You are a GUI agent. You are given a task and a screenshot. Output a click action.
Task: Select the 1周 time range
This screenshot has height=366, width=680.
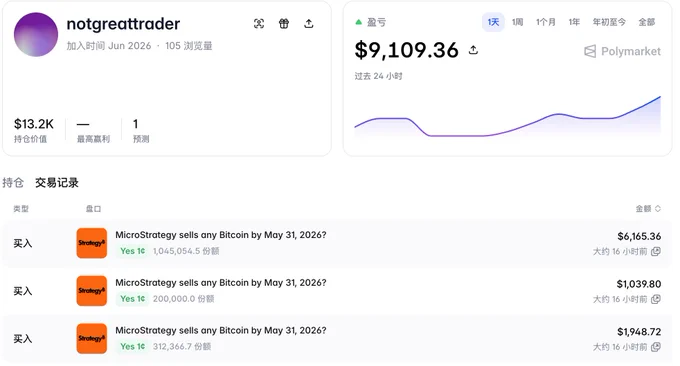click(517, 22)
